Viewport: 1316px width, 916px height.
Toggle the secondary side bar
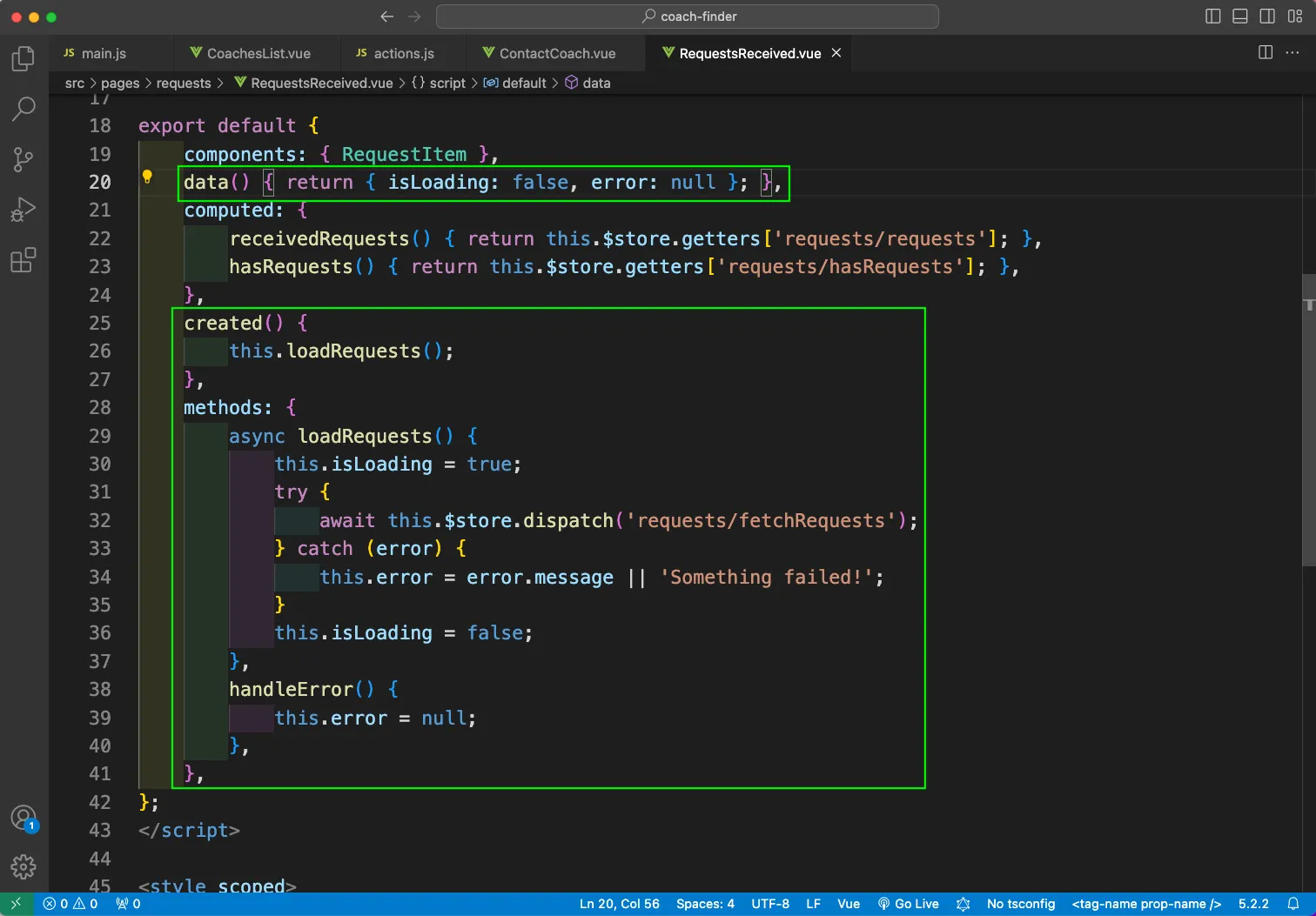coord(1268,17)
